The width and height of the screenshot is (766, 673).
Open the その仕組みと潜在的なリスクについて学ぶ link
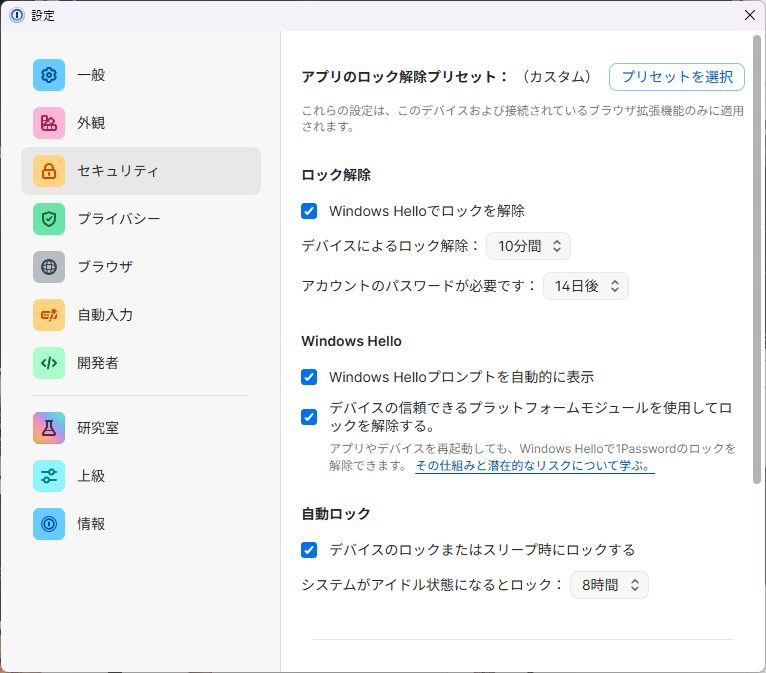click(x=535, y=466)
